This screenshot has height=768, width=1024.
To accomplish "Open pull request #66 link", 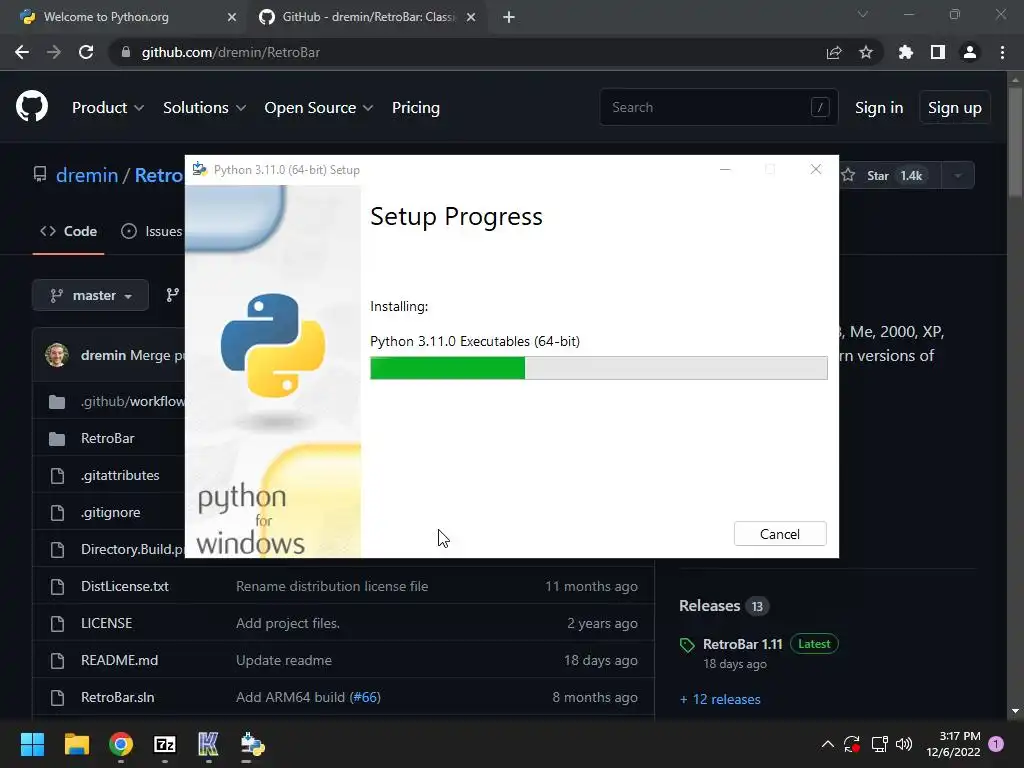I will pyautogui.click(x=365, y=697).
